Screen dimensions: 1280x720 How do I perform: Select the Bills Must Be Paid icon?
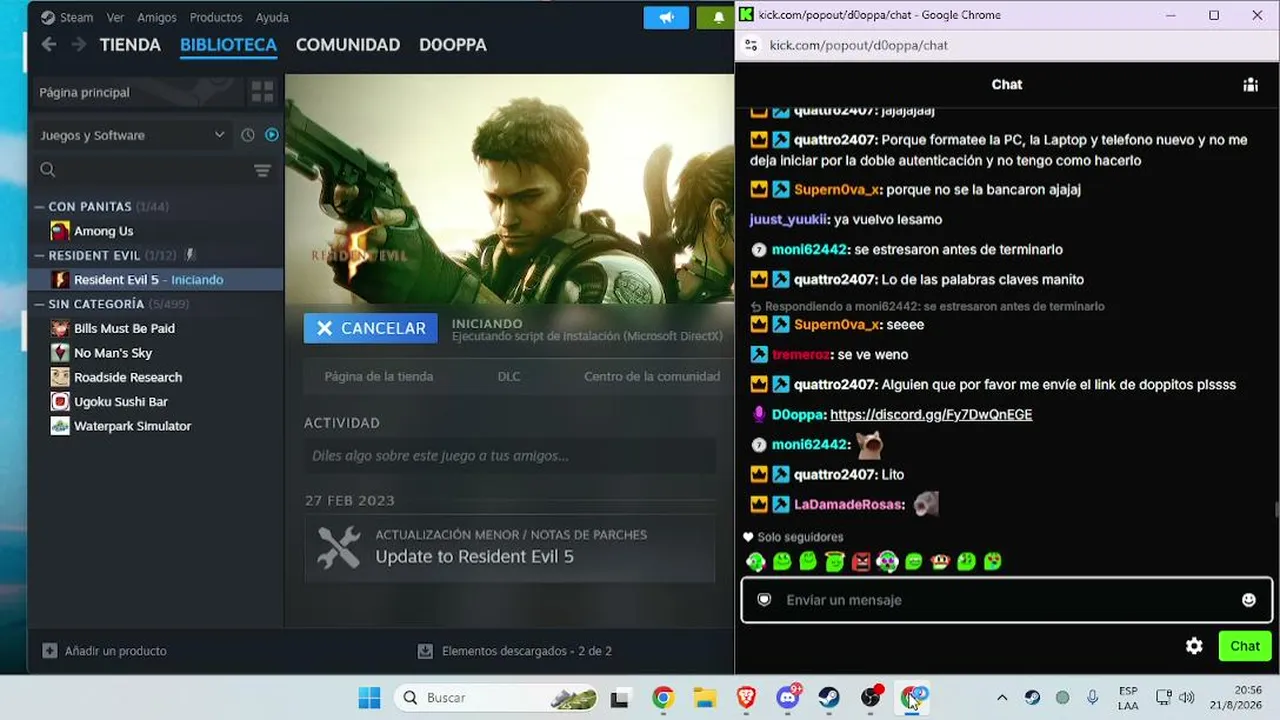(x=60, y=328)
